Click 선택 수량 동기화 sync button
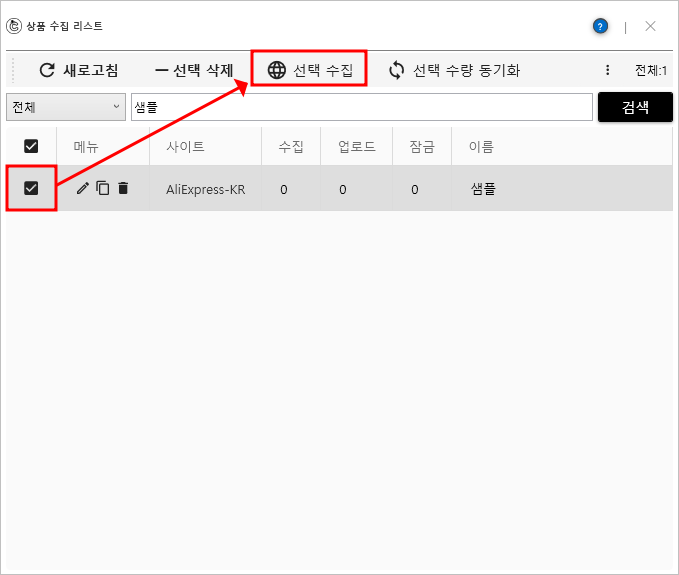 tap(454, 70)
